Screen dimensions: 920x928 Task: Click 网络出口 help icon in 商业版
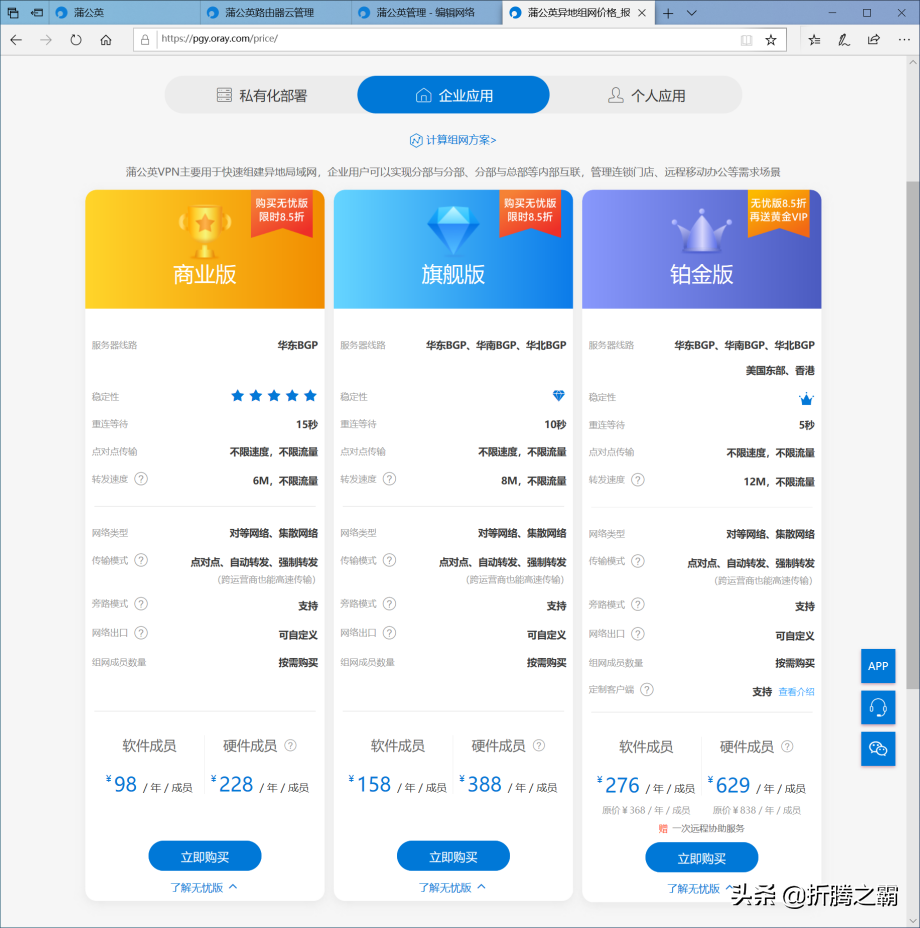pyautogui.click(x=141, y=633)
